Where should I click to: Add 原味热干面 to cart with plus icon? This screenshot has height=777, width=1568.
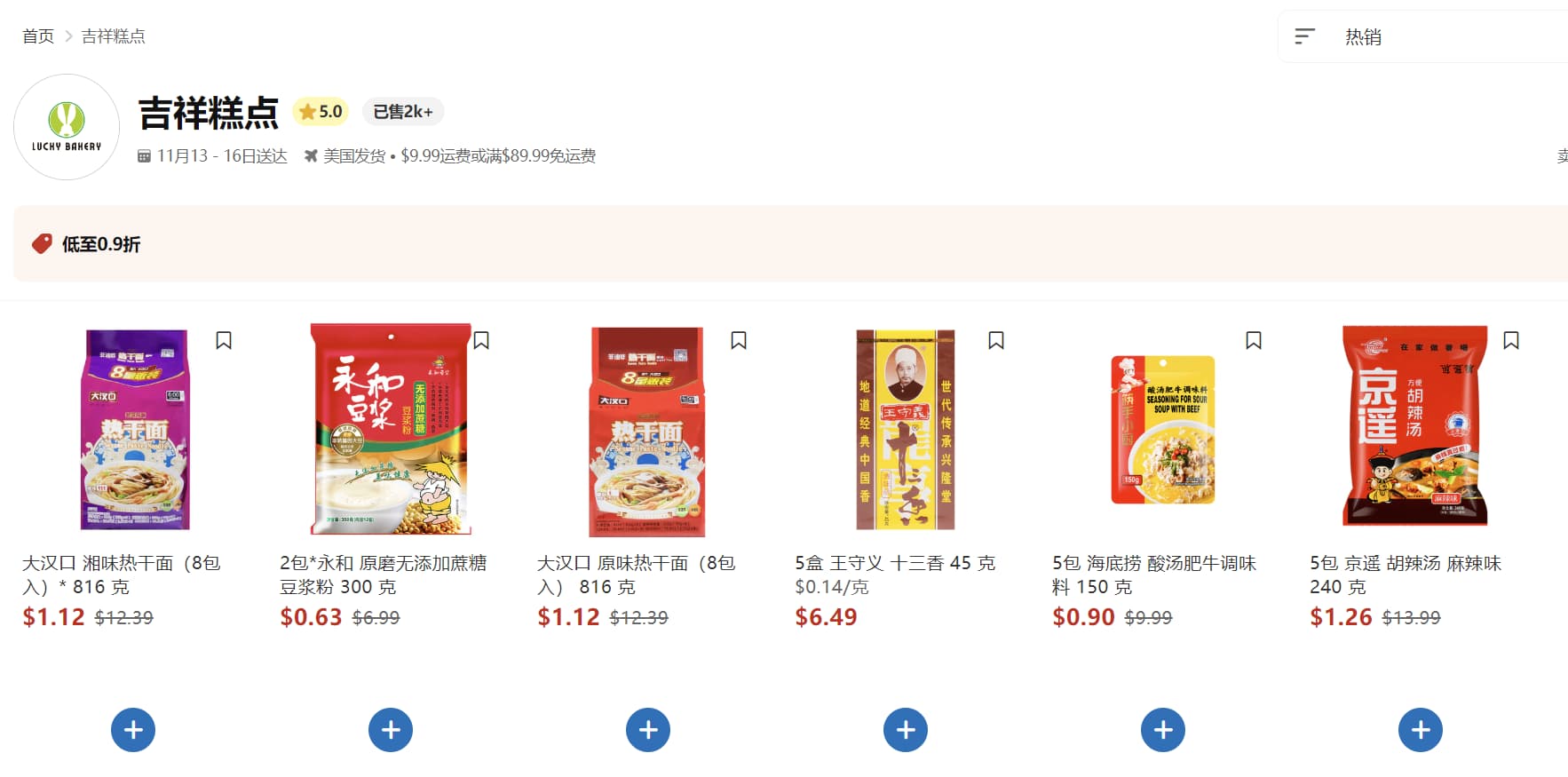click(x=648, y=730)
